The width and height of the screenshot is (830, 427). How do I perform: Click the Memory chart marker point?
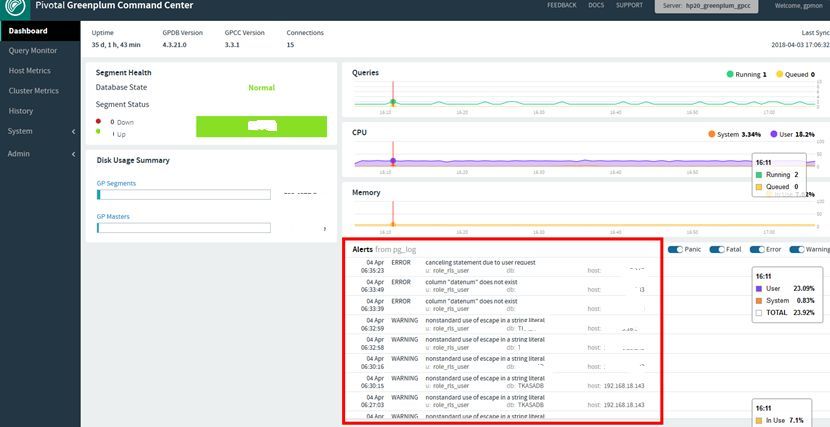[x=393, y=224]
